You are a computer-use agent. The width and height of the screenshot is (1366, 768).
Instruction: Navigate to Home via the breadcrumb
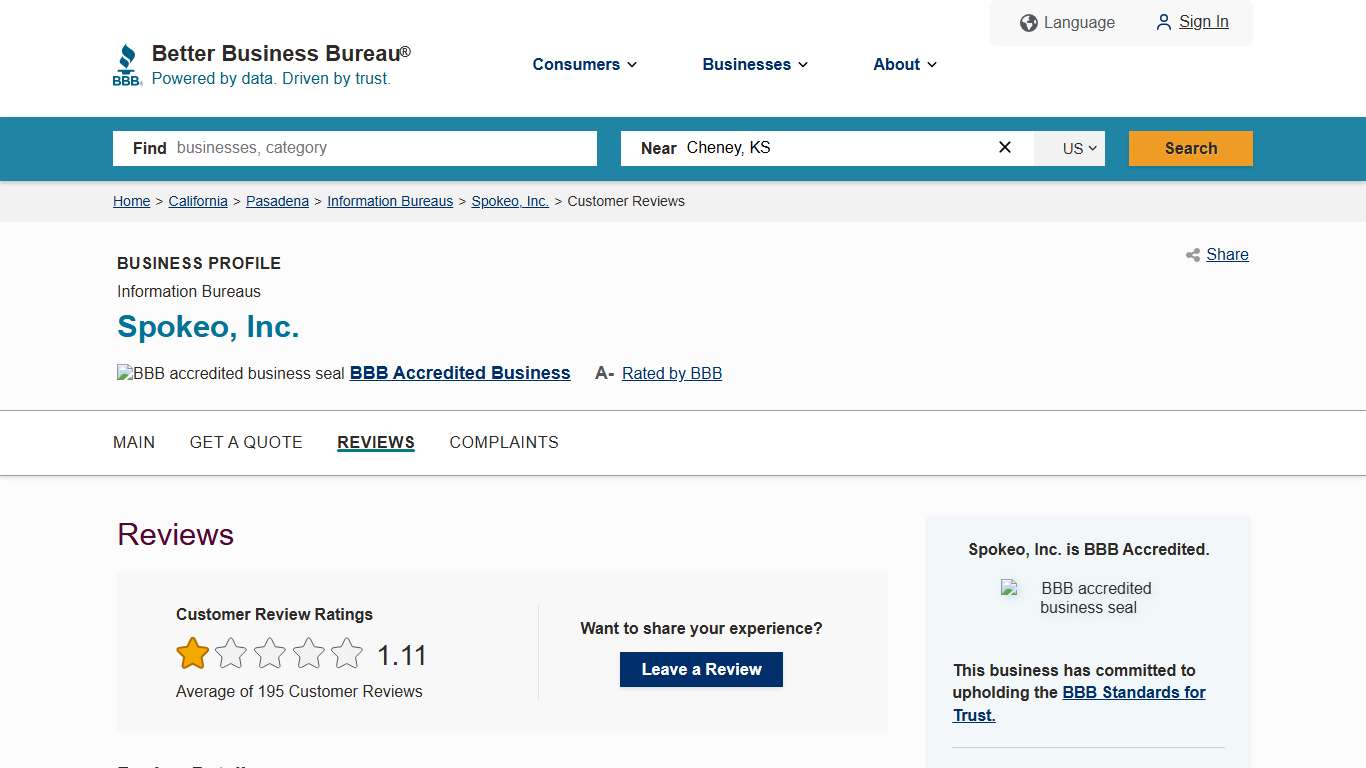coord(131,201)
